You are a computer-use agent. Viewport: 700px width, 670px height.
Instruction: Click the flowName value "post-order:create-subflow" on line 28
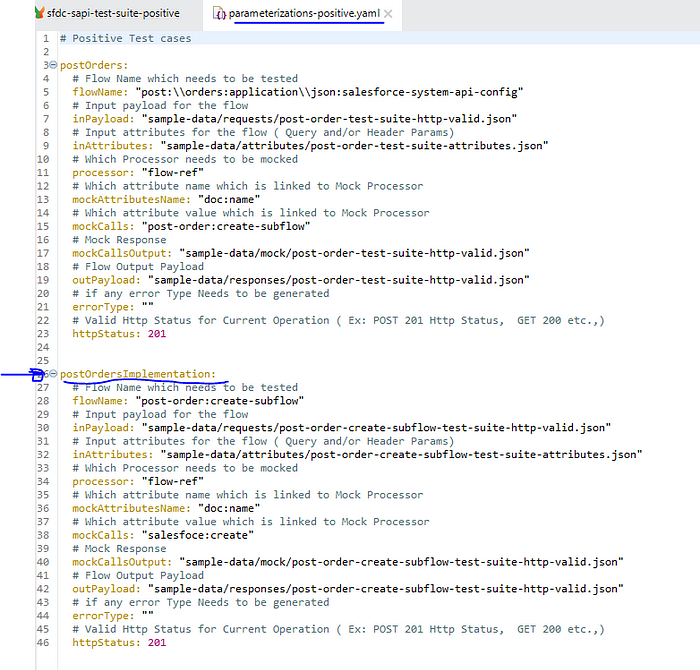coord(220,401)
